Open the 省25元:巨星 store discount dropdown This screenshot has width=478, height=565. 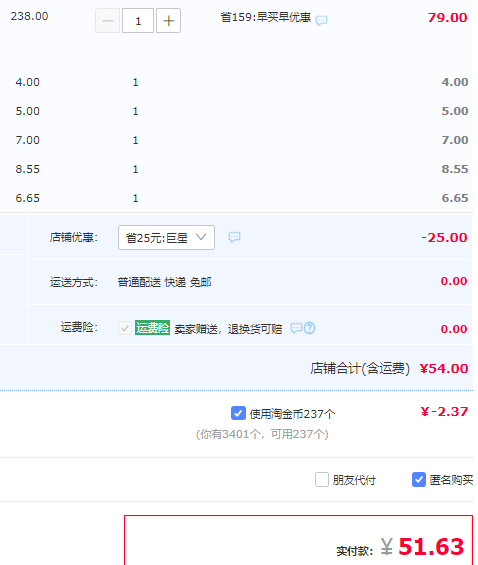166,237
